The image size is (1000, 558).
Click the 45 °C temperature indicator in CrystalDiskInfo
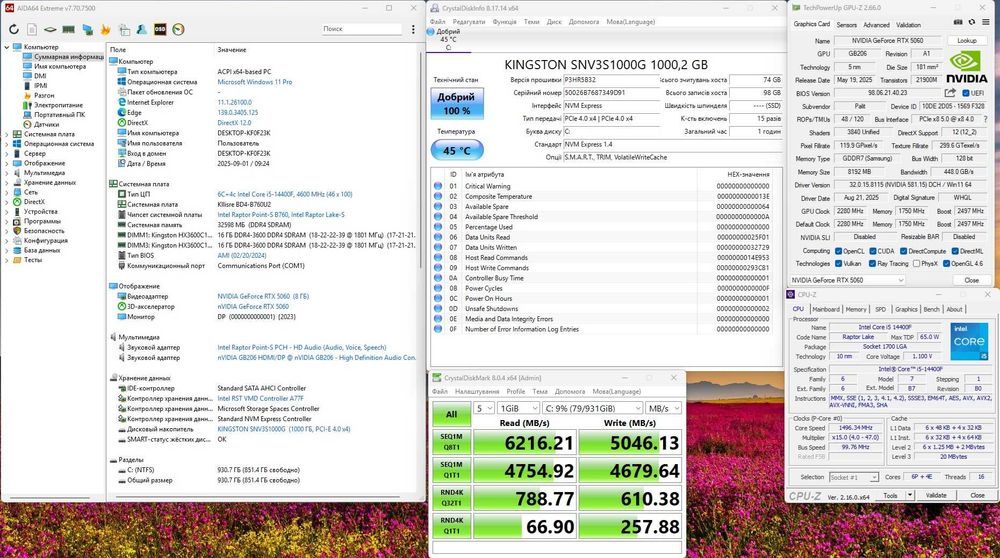pos(457,151)
